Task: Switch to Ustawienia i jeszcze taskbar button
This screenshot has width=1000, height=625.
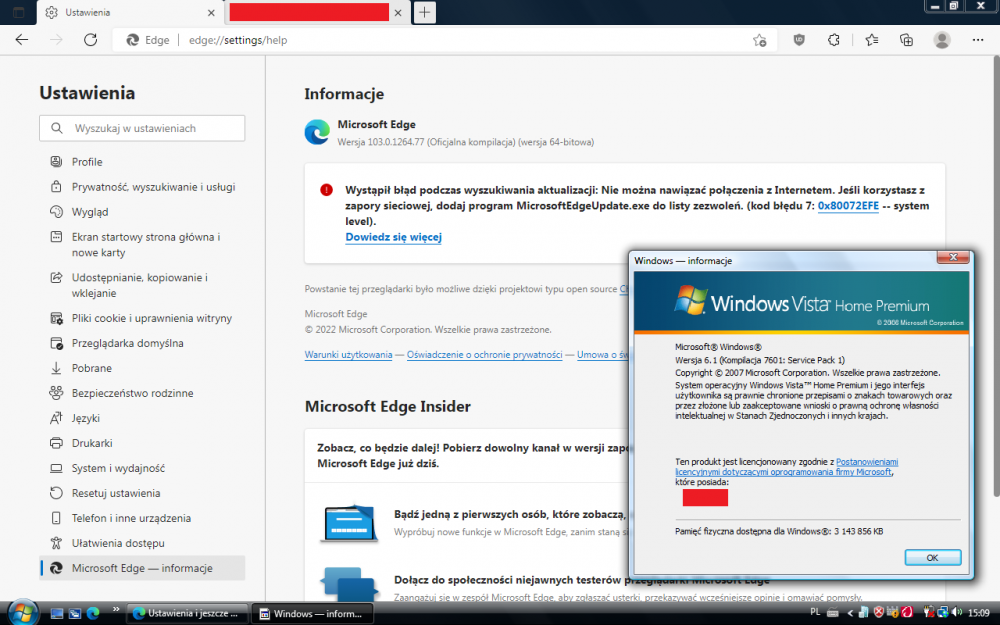Action: pyautogui.click(x=186, y=614)
